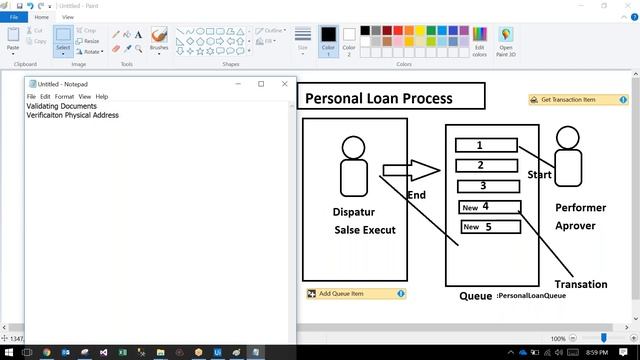Select the Magnifier tool in Paint
The image size is (640, 360).
139,49
